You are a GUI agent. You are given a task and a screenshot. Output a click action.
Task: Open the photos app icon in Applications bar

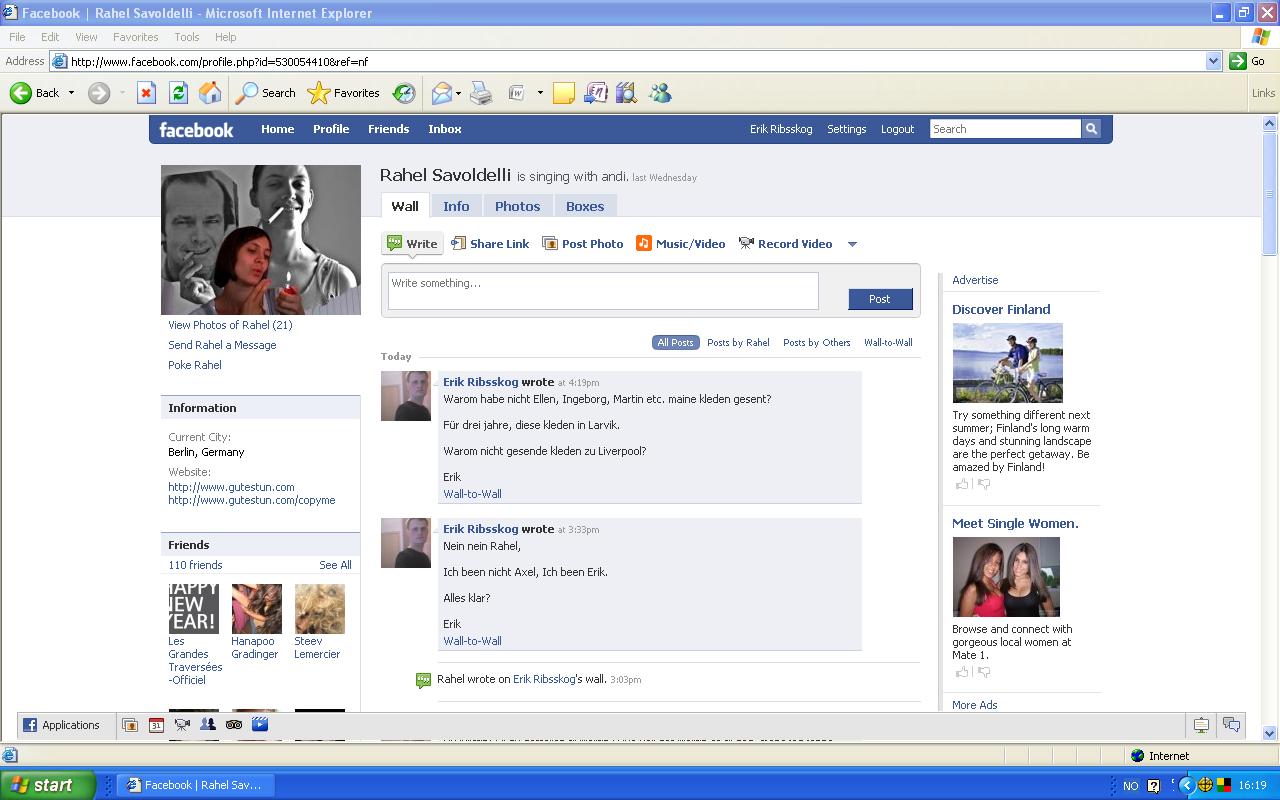[130, 725]
